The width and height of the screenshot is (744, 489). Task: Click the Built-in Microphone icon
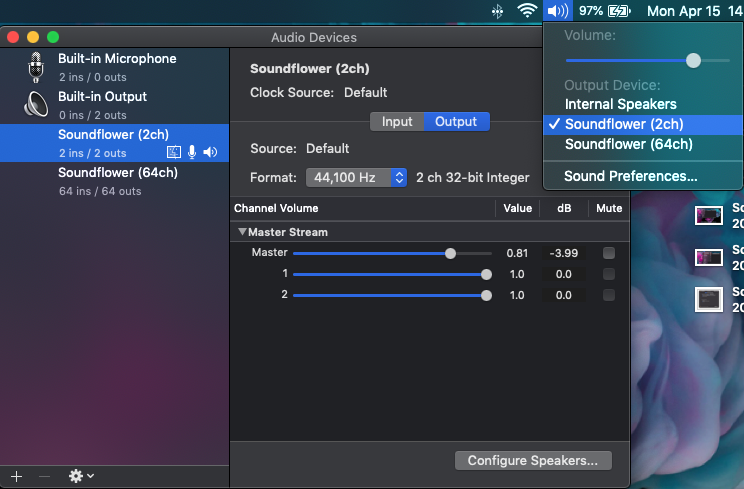37,67
